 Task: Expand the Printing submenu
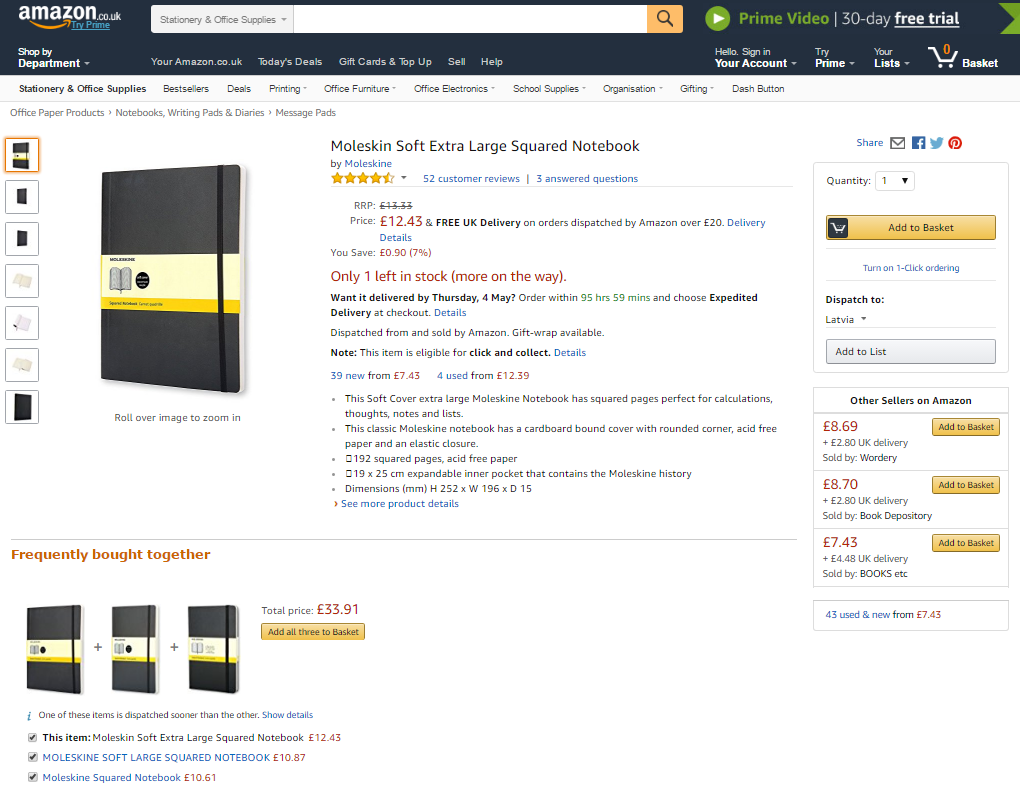click(x=288, y=89)
